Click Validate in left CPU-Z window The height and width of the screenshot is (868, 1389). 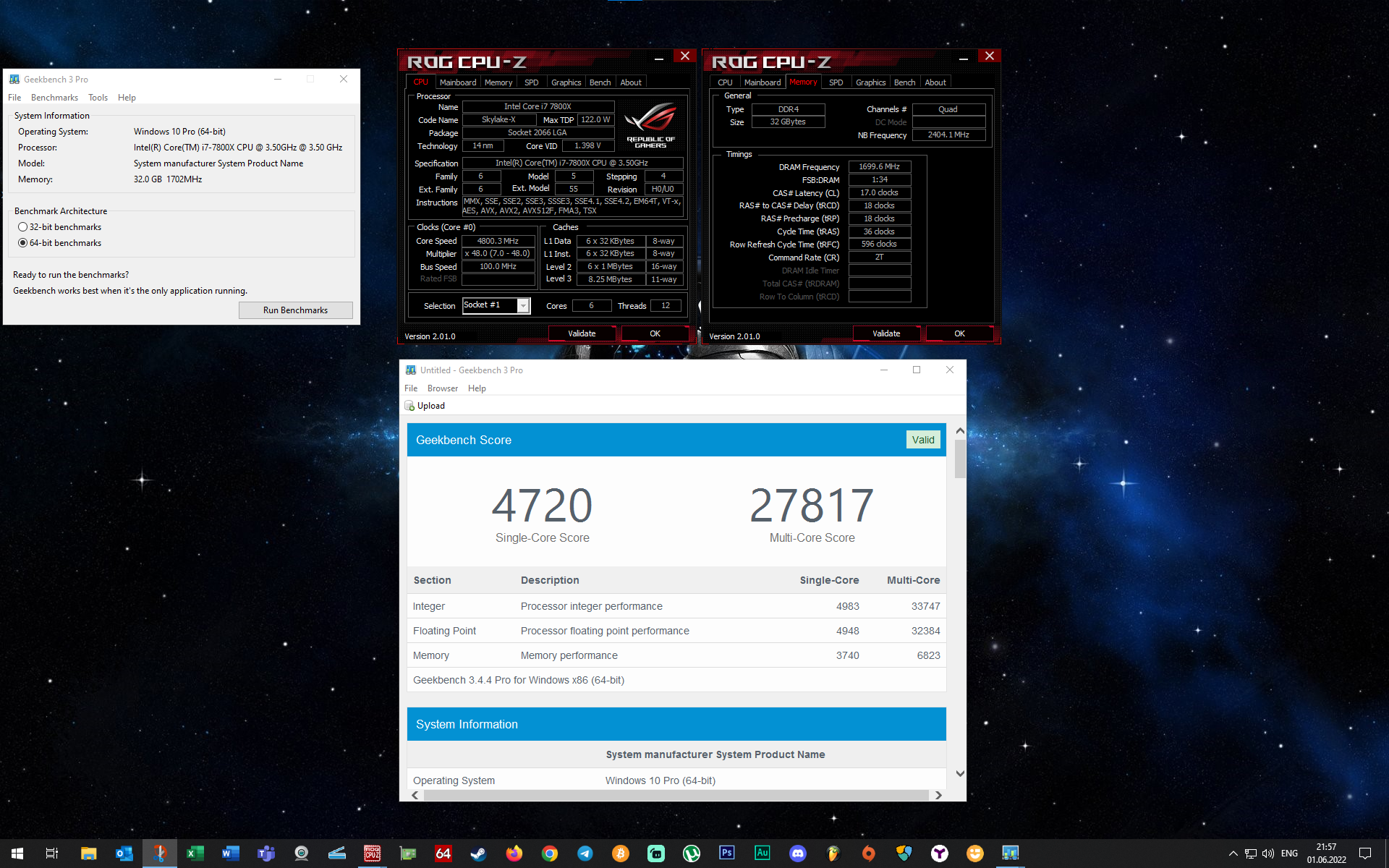coord(582,333)
